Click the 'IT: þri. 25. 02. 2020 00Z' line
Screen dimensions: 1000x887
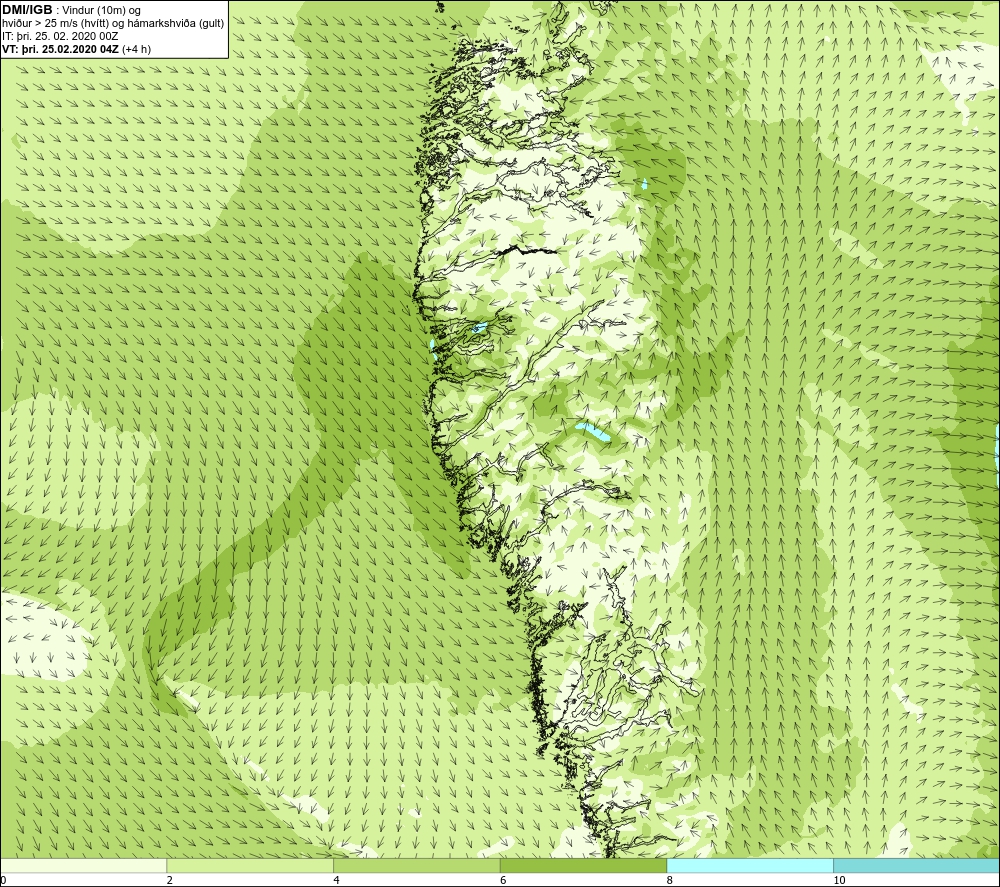pos(60,36)
